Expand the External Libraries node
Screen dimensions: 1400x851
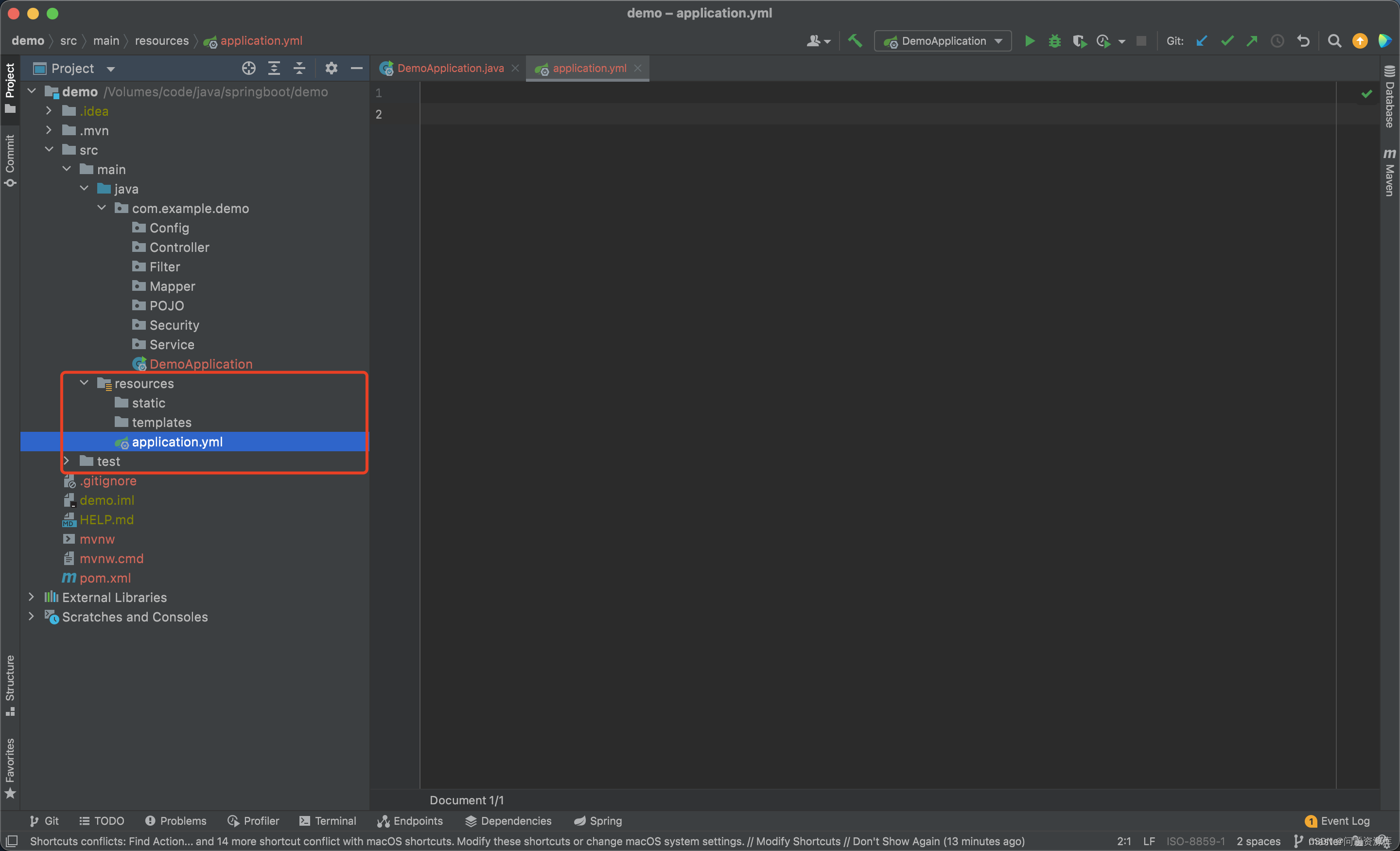(33, 597)
